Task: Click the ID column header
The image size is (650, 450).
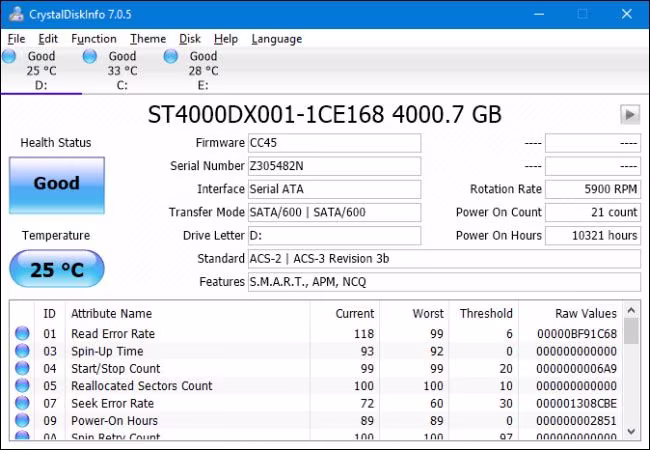Action: [x=49, y=314]
